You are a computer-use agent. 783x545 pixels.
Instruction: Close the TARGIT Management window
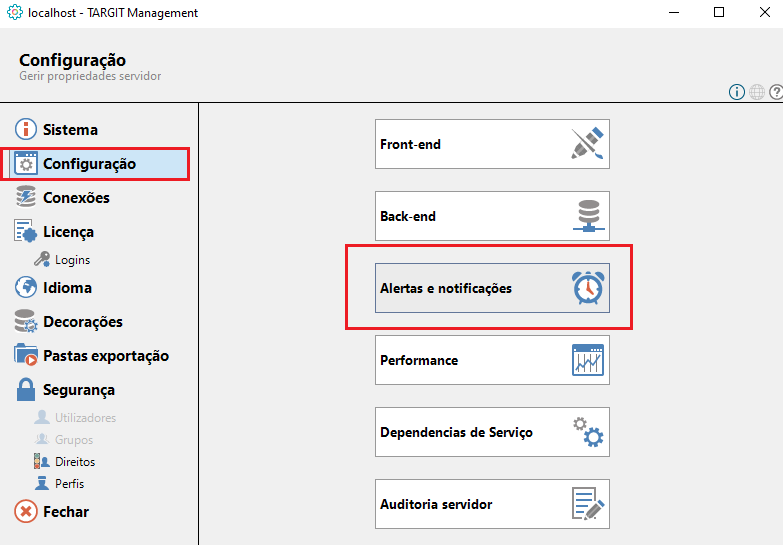[765, 12]
